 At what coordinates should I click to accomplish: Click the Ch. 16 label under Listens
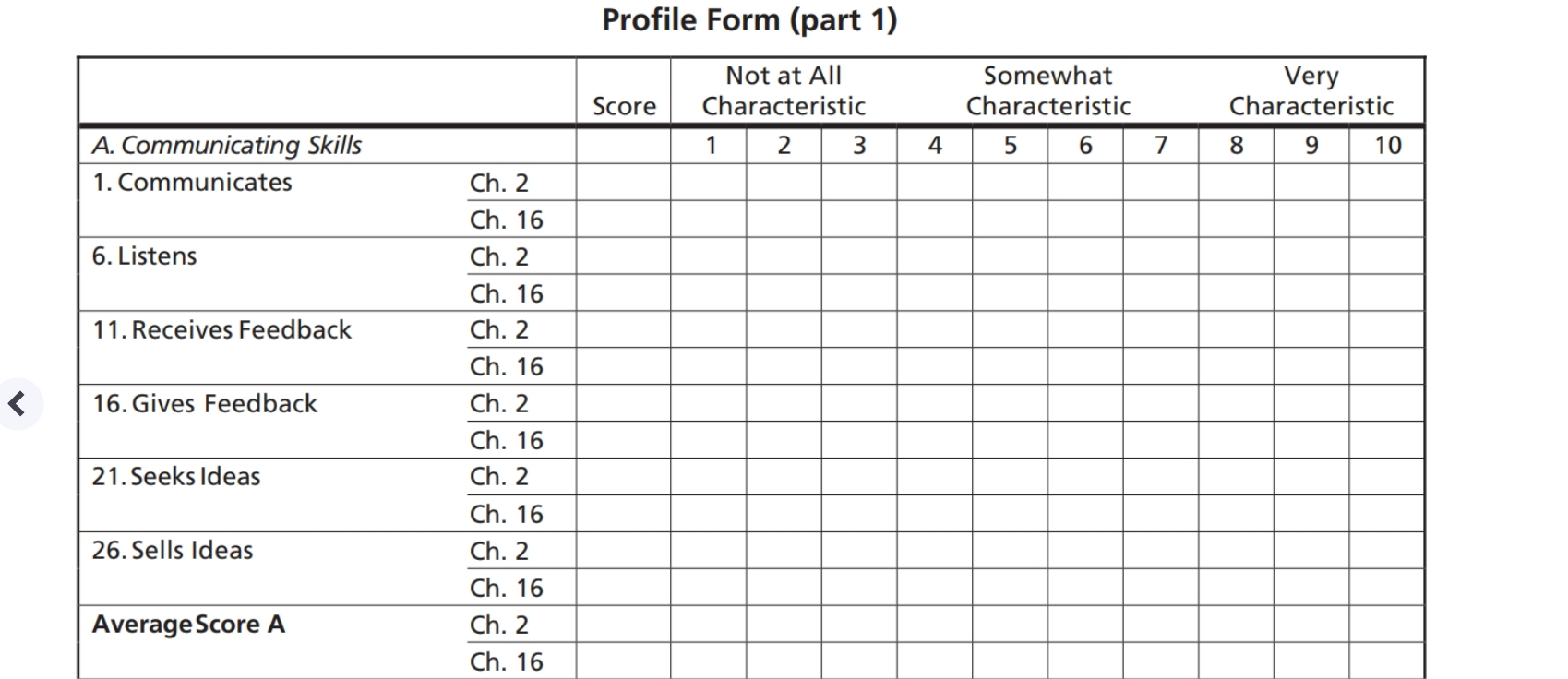pos(506,293)
